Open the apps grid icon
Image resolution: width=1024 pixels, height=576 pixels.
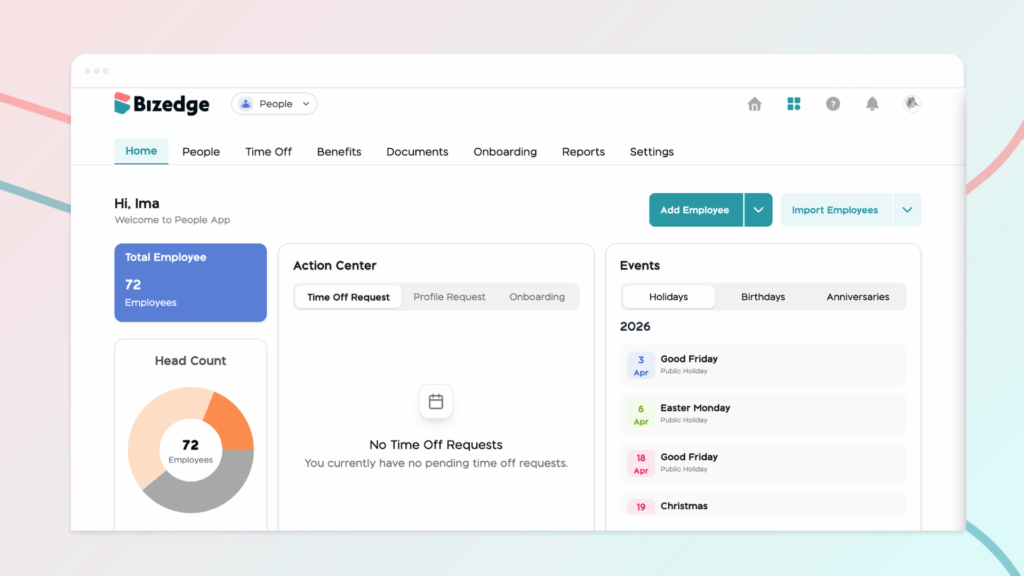(794, 104)
